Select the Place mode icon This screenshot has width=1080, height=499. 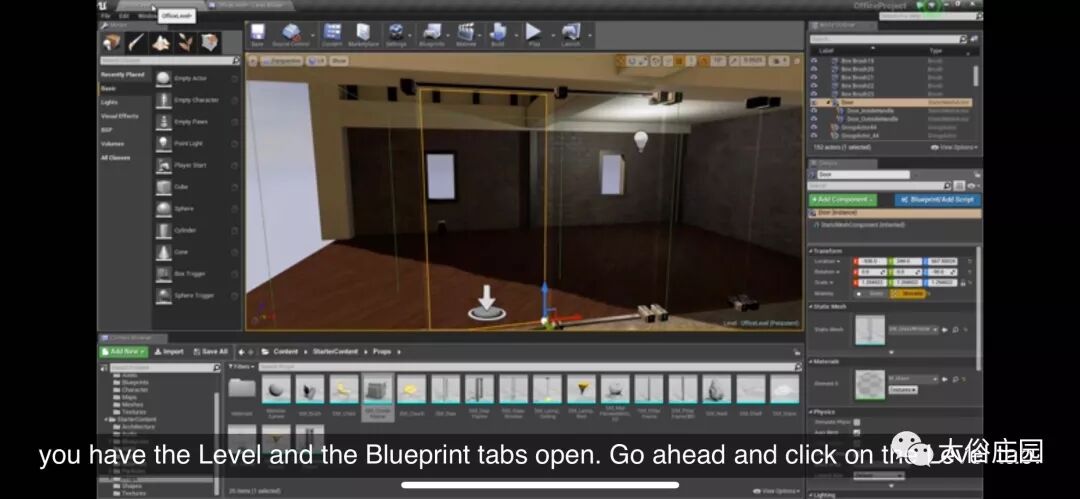coord(112,43)
